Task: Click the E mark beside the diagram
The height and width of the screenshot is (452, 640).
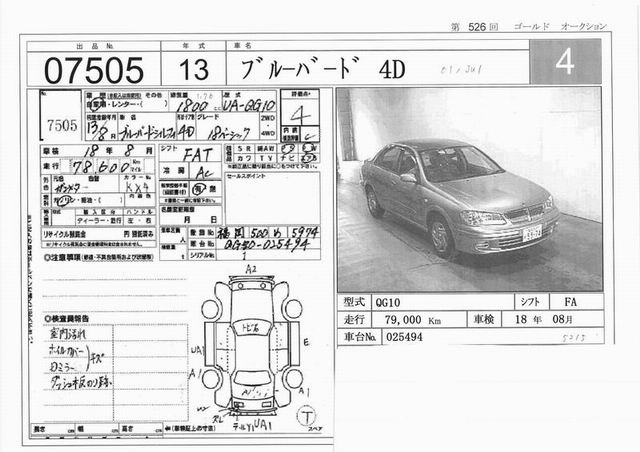Action: [x=306, y=342]
